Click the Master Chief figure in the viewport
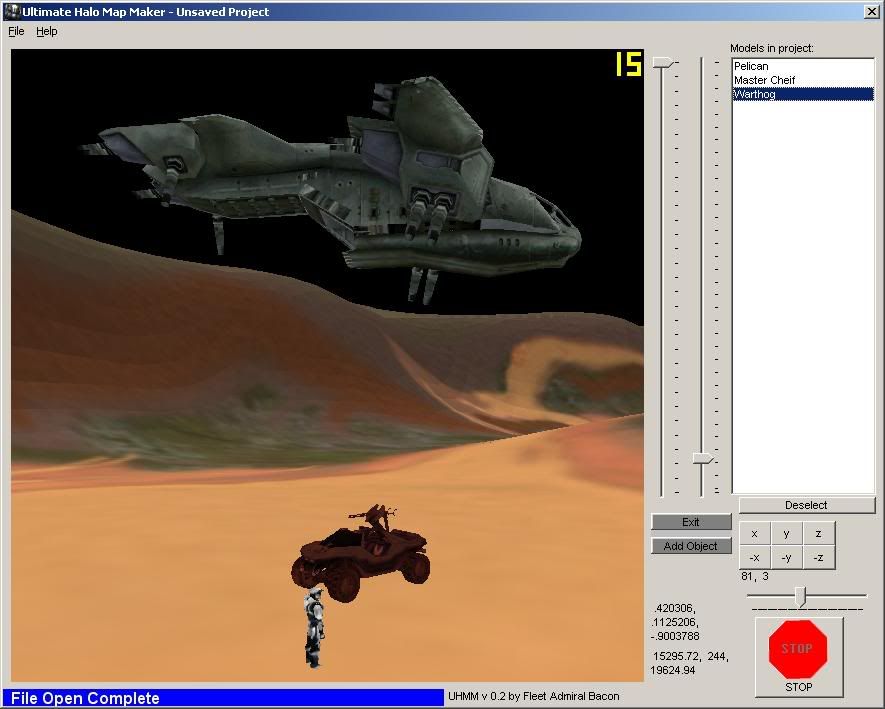The image size is (885, 709). tap(314, 627)
